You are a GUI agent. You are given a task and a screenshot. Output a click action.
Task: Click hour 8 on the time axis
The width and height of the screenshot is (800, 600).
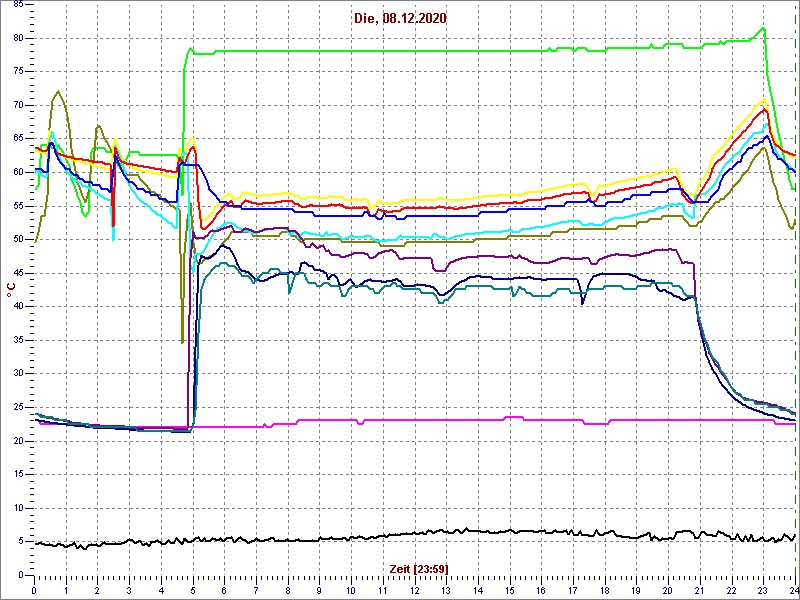[x=288, y=589]
